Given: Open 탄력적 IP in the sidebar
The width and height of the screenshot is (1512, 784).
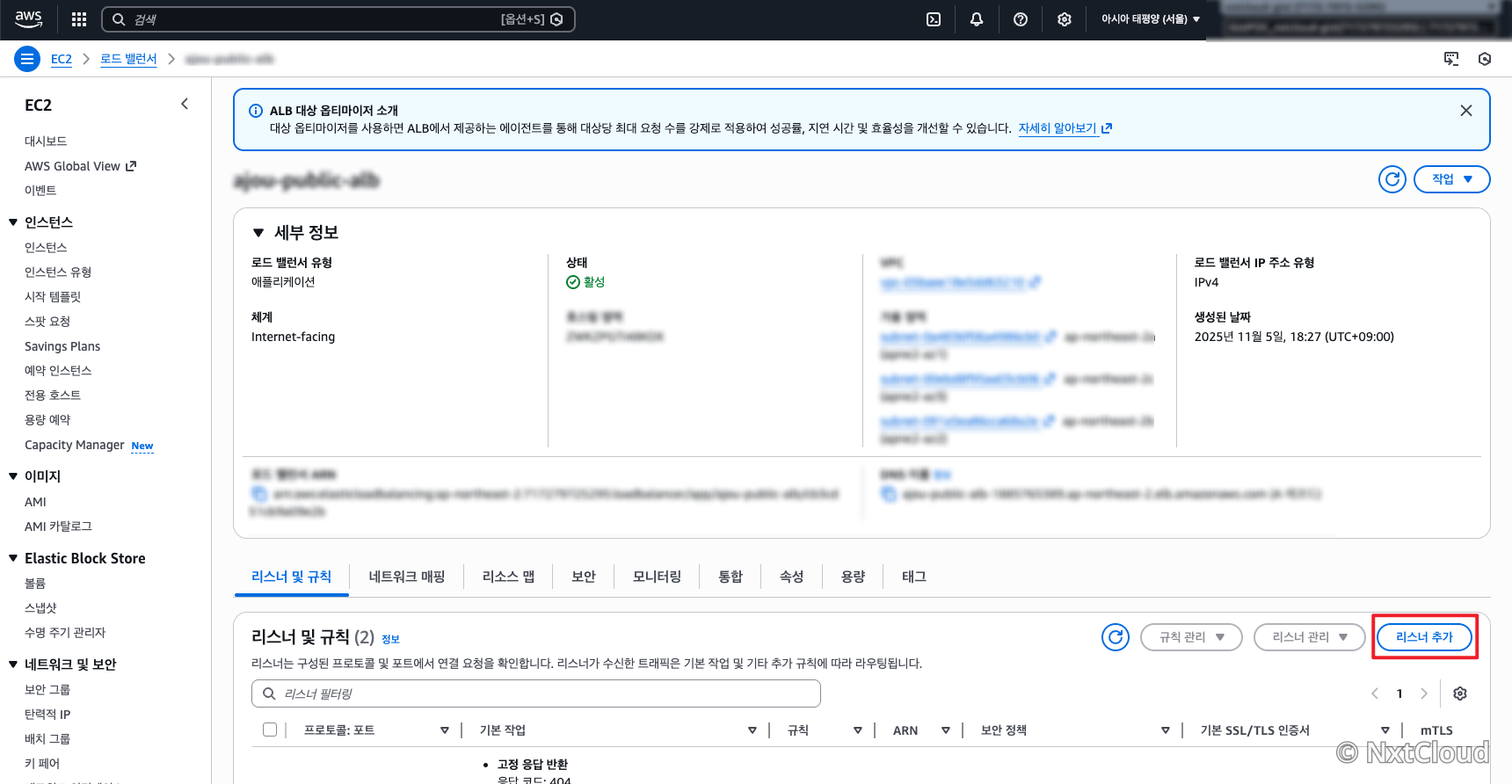Looking at the screenshot, I should tap(47, 715).
